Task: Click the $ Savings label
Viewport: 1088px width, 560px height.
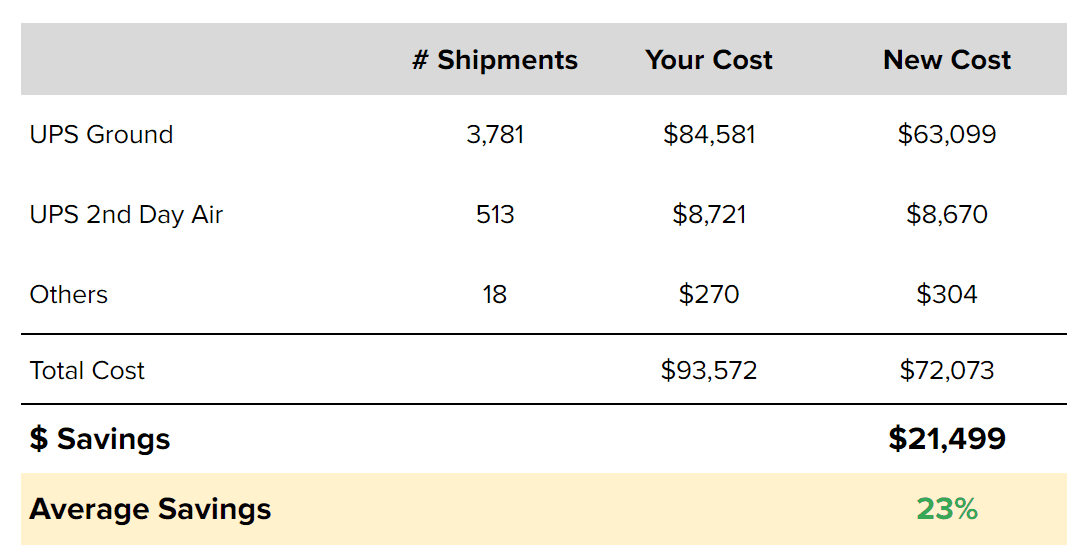Action: click(x=100, y=439)
